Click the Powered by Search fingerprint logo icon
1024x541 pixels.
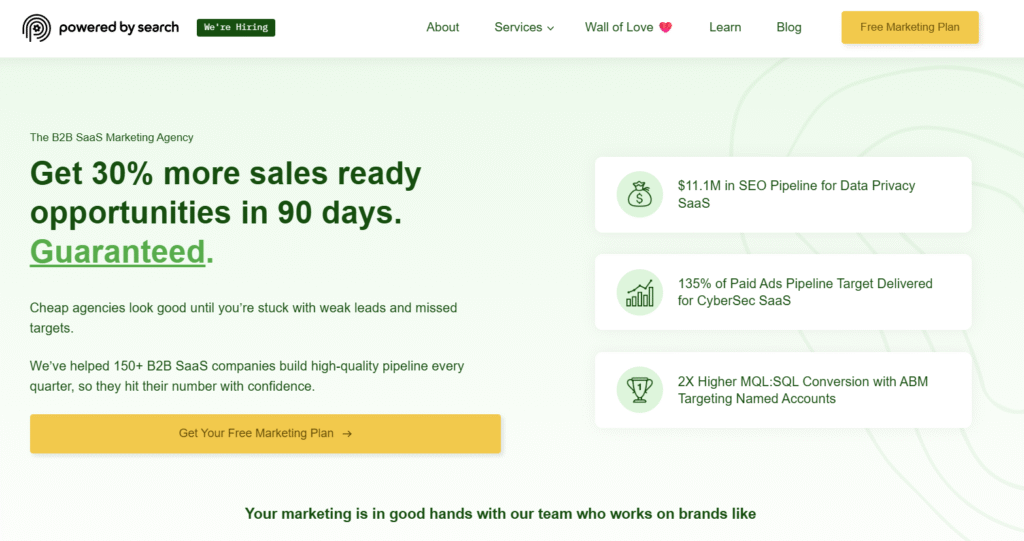37,28
